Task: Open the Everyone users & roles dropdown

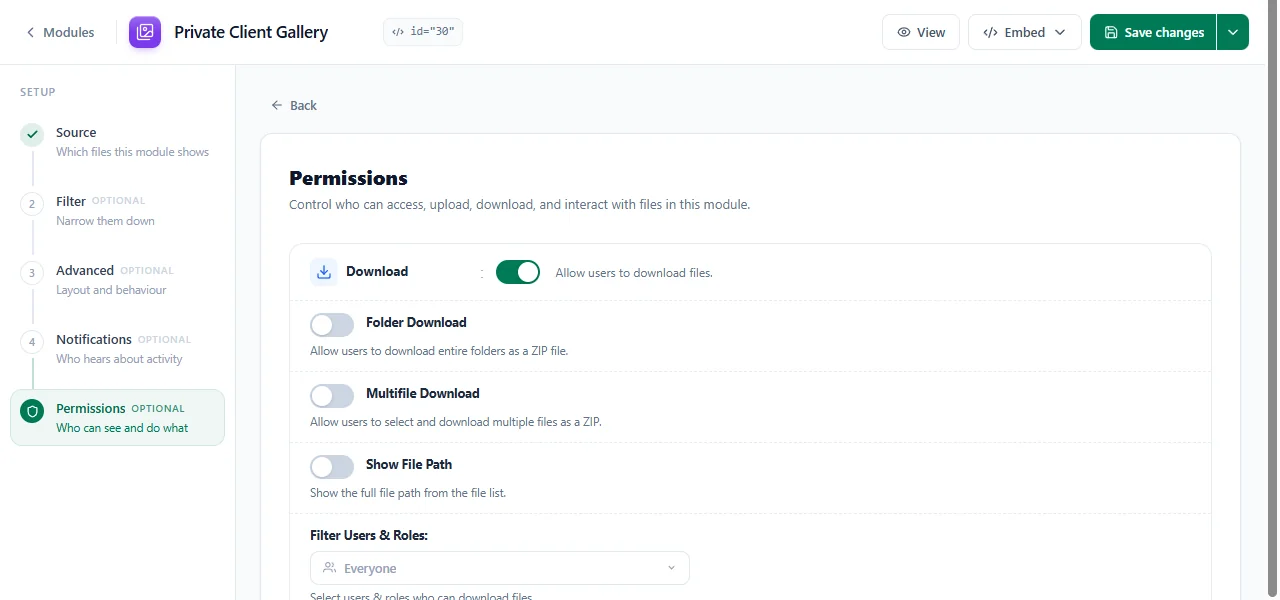Action: click(500, 568)
